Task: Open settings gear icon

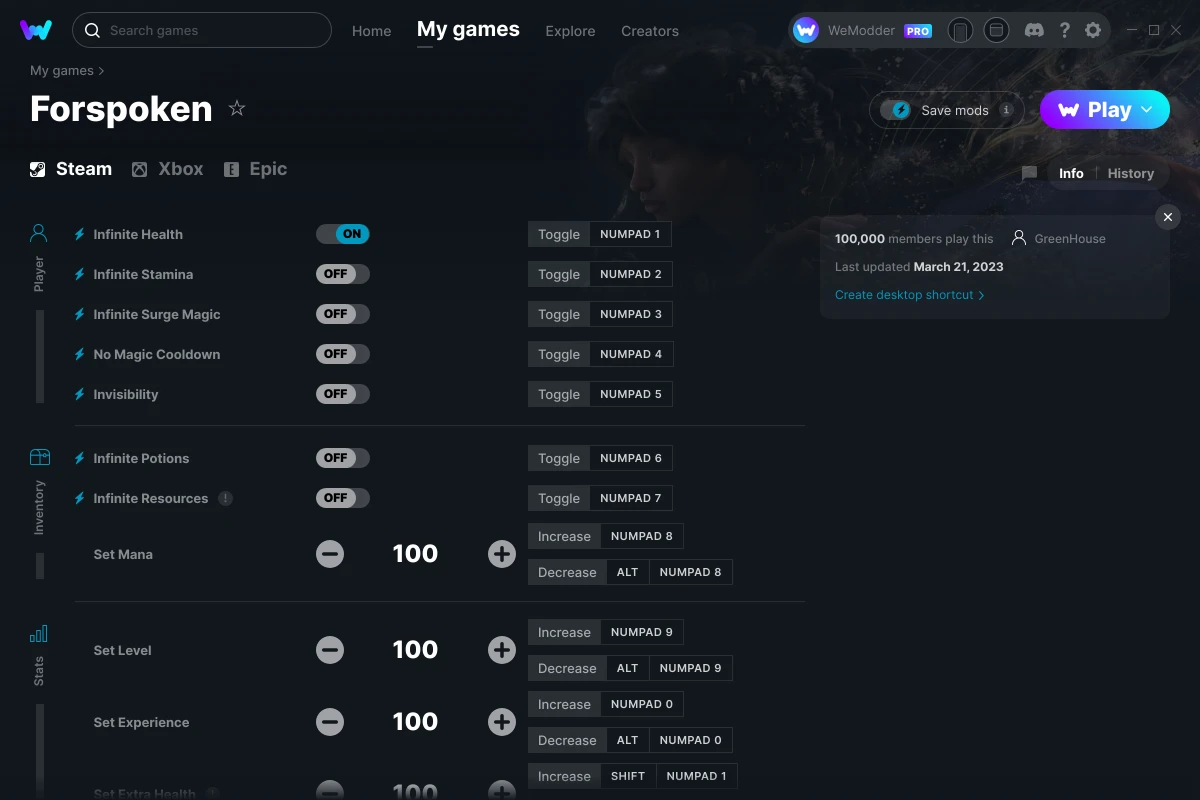Action: click(1093, 30)
